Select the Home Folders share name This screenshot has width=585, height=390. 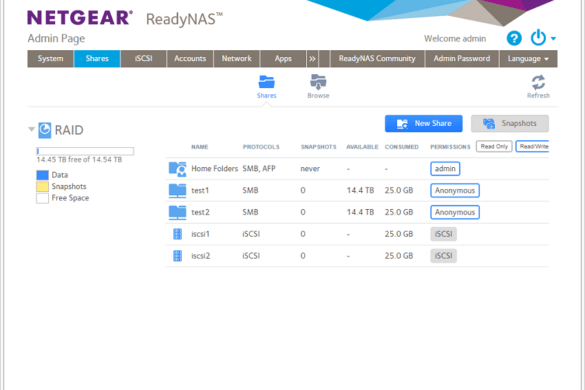(x=215, y=169)
